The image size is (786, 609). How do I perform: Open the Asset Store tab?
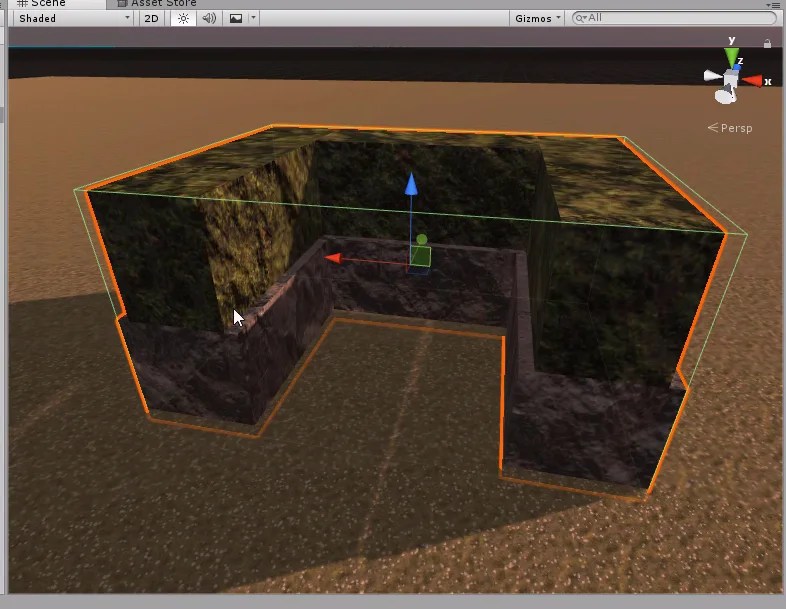tap(157, 3)
